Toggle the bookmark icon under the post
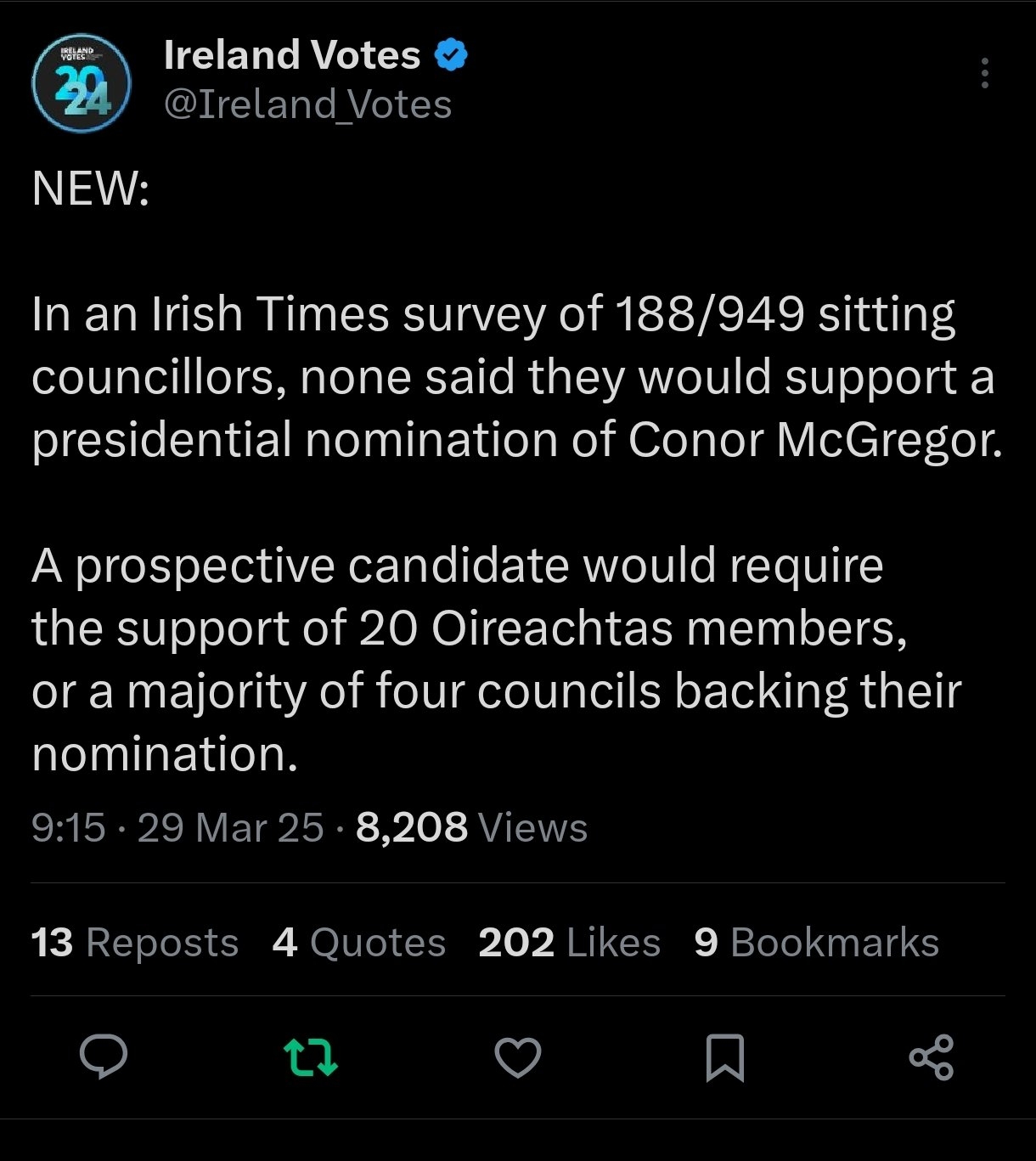1036x1161 pixels. coord(725,1057)
